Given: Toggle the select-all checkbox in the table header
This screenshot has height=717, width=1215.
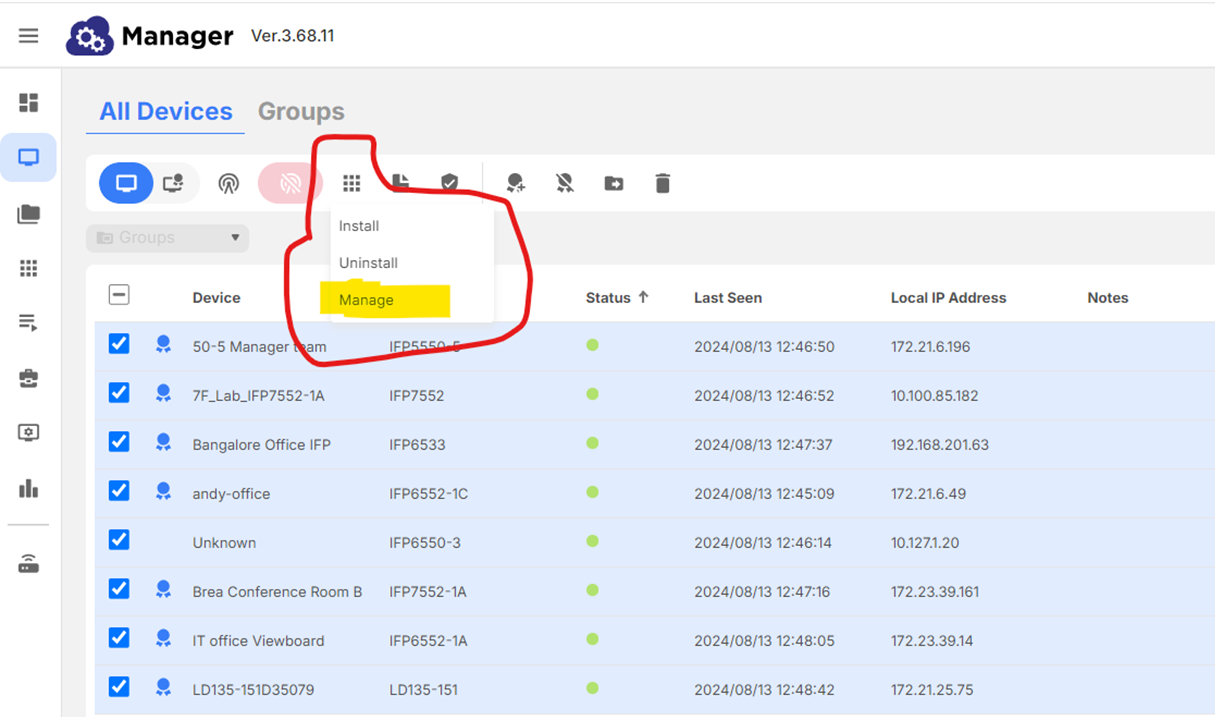Looking at the screenshot, I should (x=119, y=295).
